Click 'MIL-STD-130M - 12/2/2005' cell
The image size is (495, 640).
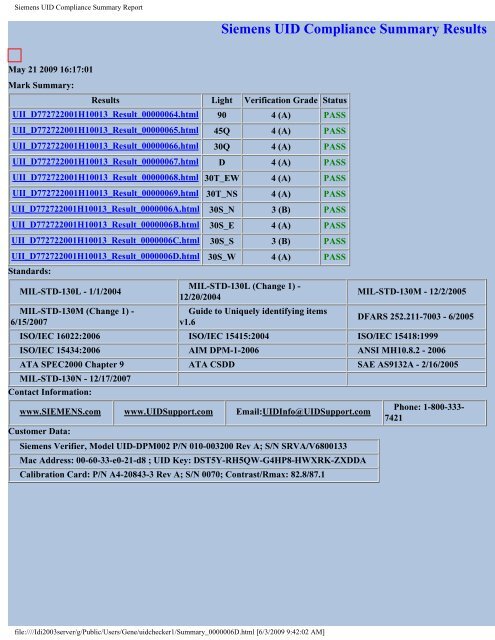pyautogui.click(x=417, y=291)
